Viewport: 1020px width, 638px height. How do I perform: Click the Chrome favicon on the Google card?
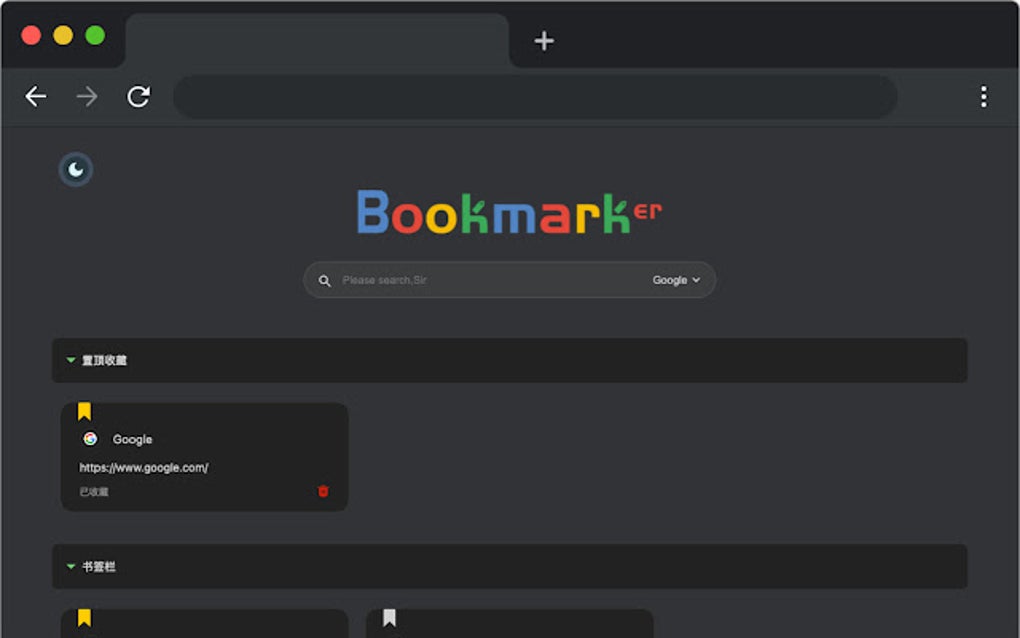91,439
